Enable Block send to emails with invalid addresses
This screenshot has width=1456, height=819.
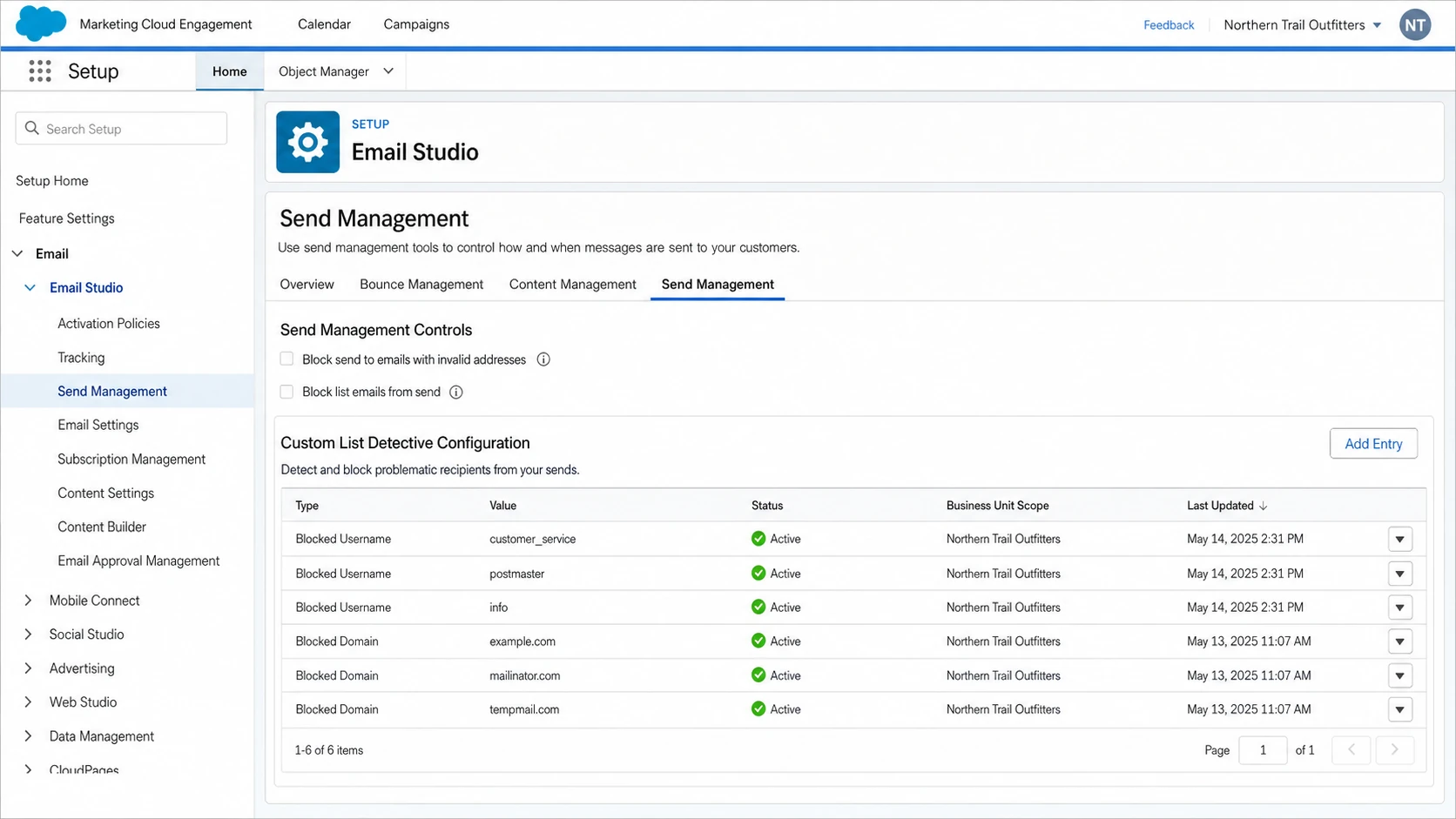[x=286, y=359]
